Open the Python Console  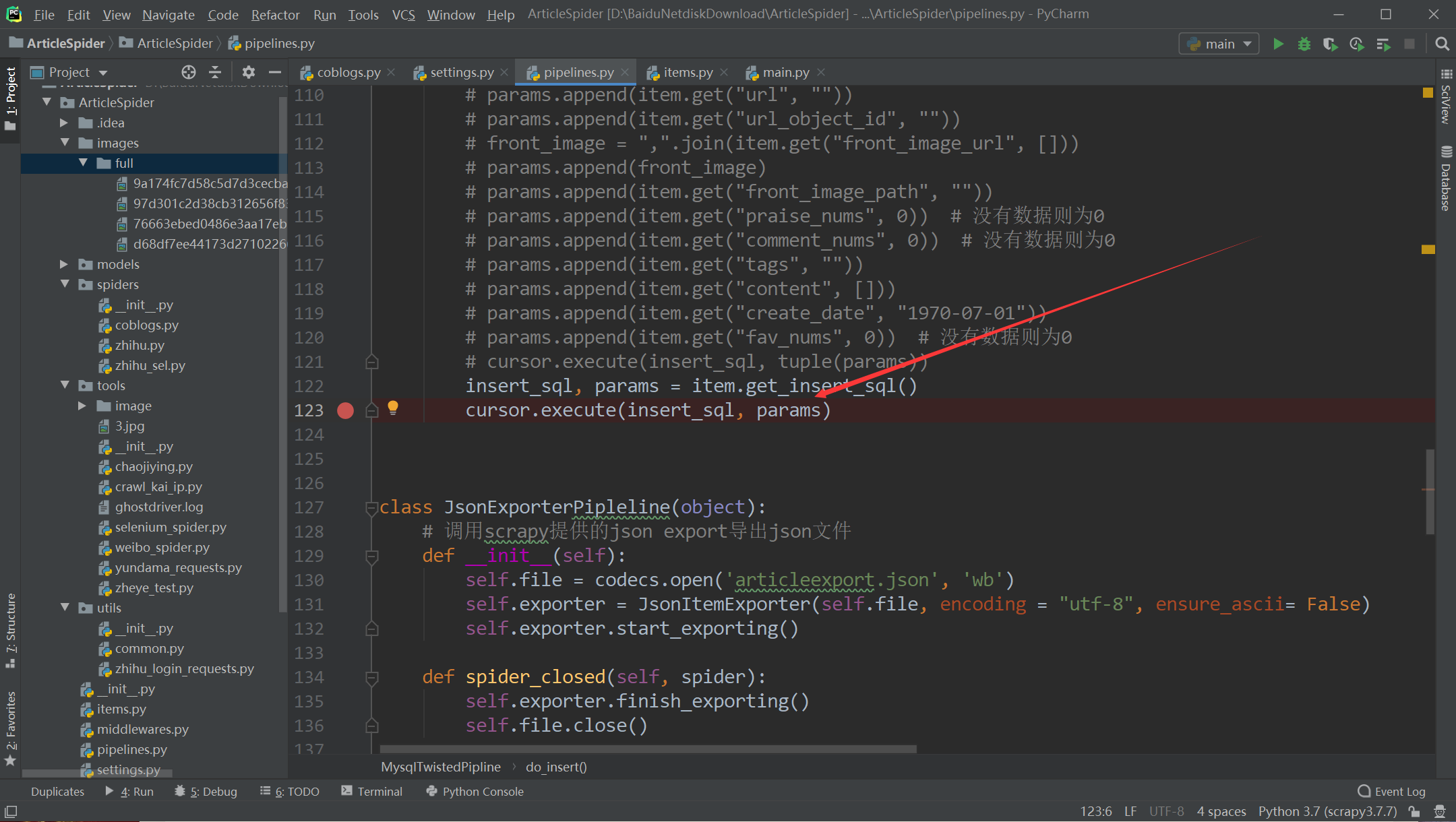pyautogui.click(x=475, y=792)
